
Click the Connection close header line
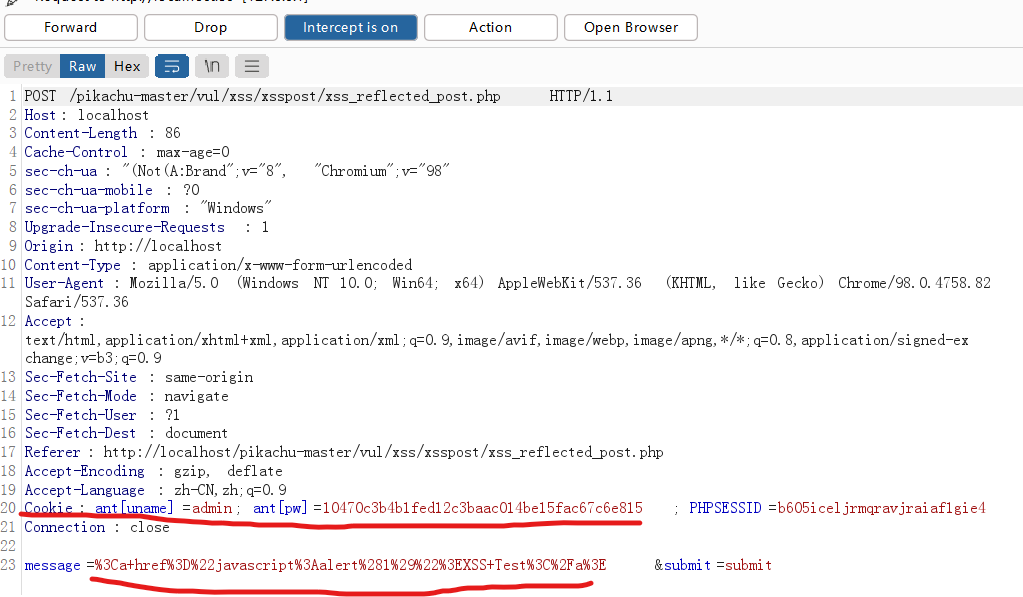tap(97, 527)
